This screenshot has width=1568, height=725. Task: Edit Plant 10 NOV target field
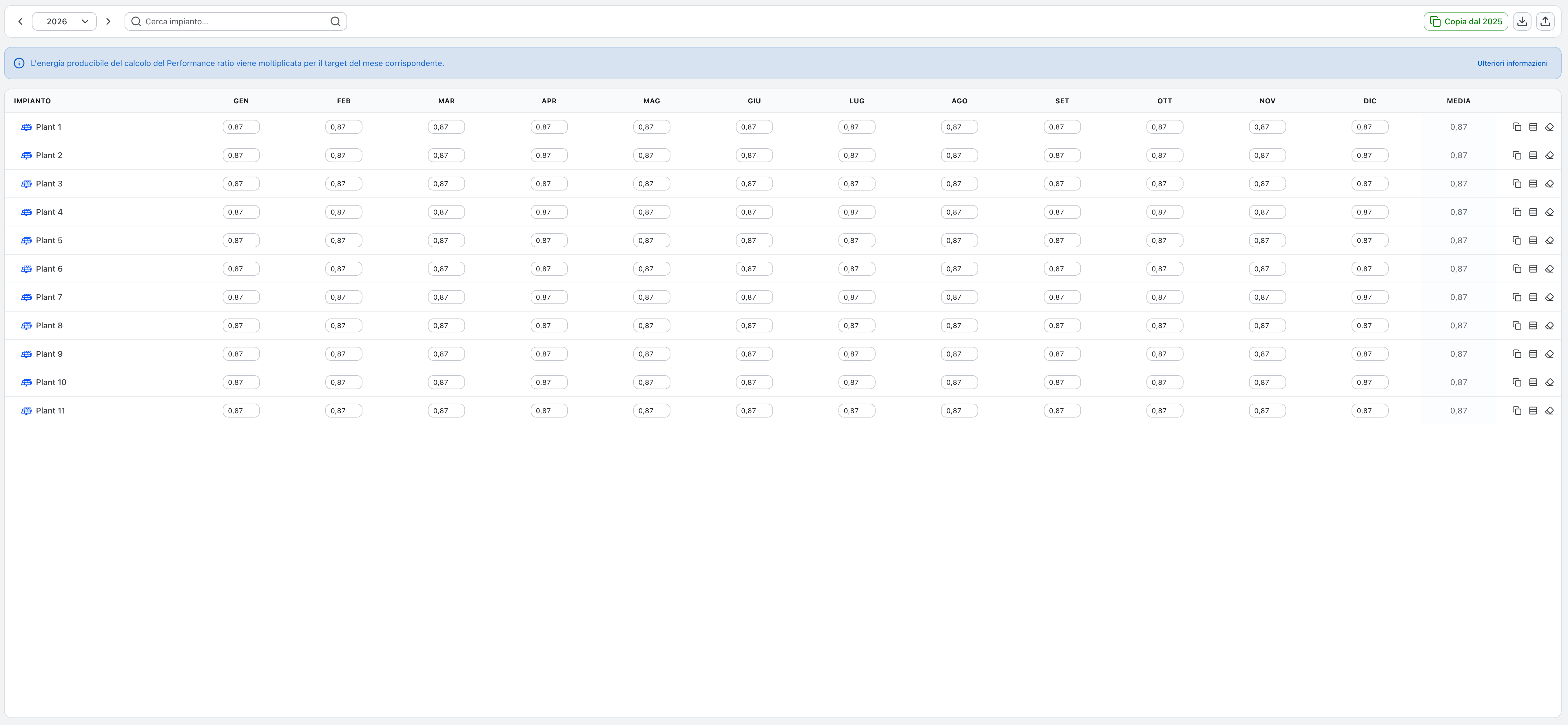tap(1267, 382)
